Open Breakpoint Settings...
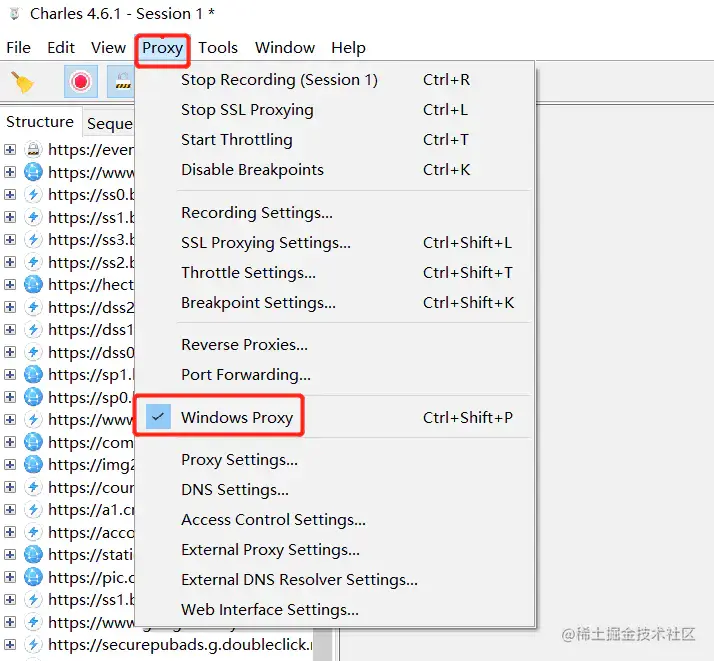 334,303
